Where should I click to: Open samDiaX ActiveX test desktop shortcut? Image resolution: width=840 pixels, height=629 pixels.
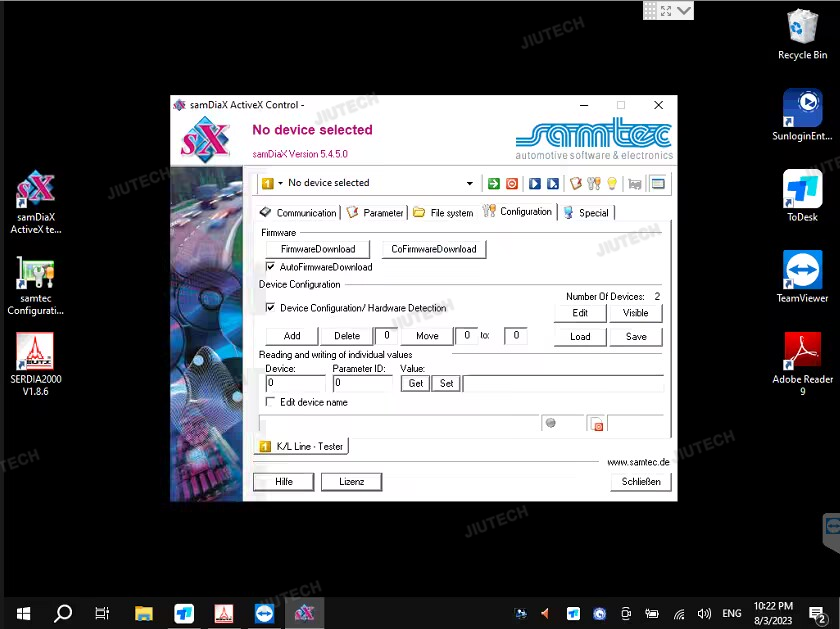click(36, 202)
